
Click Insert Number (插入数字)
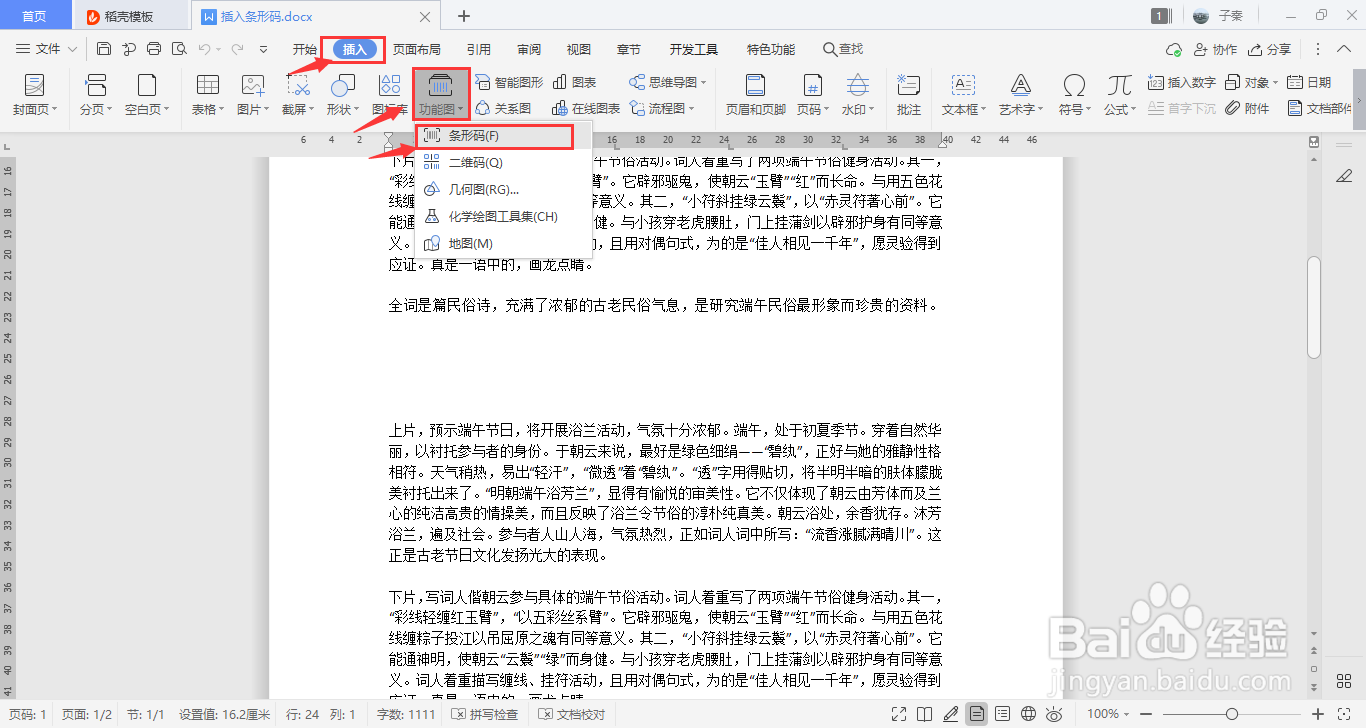(1182, 82)
